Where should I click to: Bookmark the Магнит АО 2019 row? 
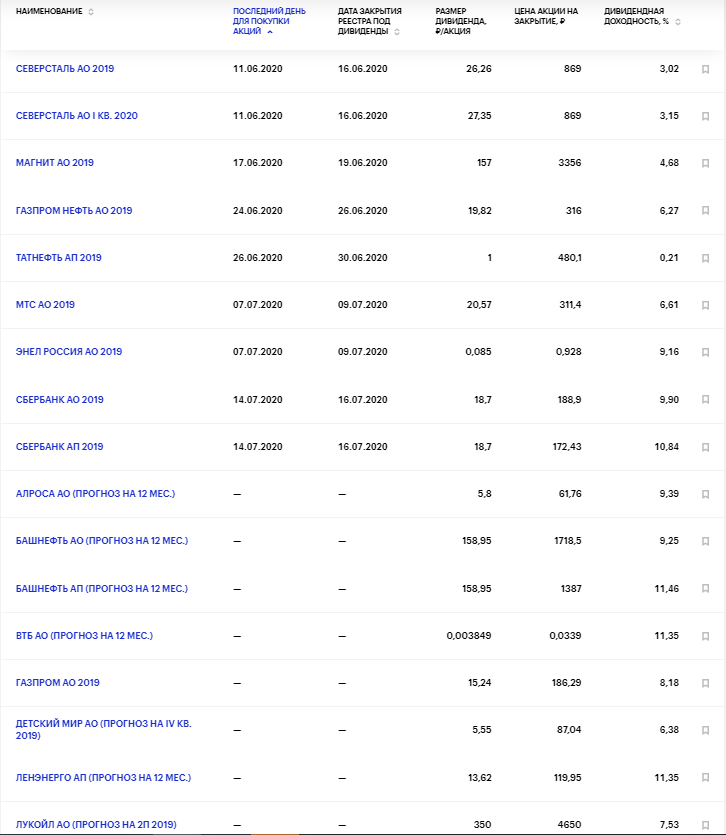point(705,163)
